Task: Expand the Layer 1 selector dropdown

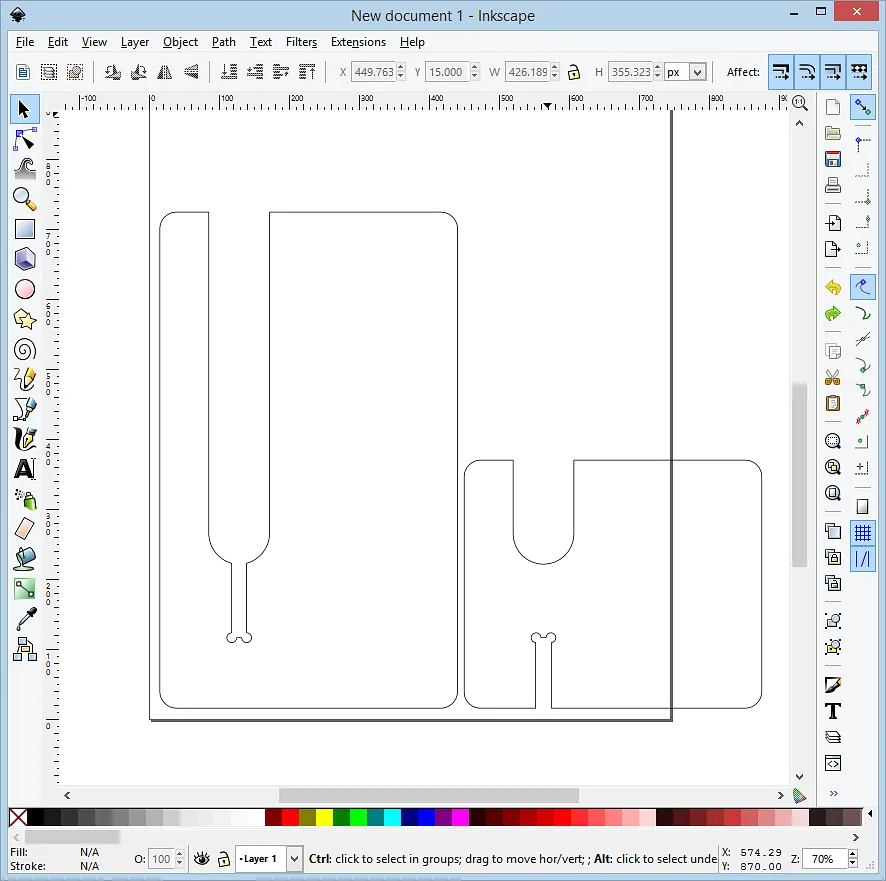Action: point(294,859)
